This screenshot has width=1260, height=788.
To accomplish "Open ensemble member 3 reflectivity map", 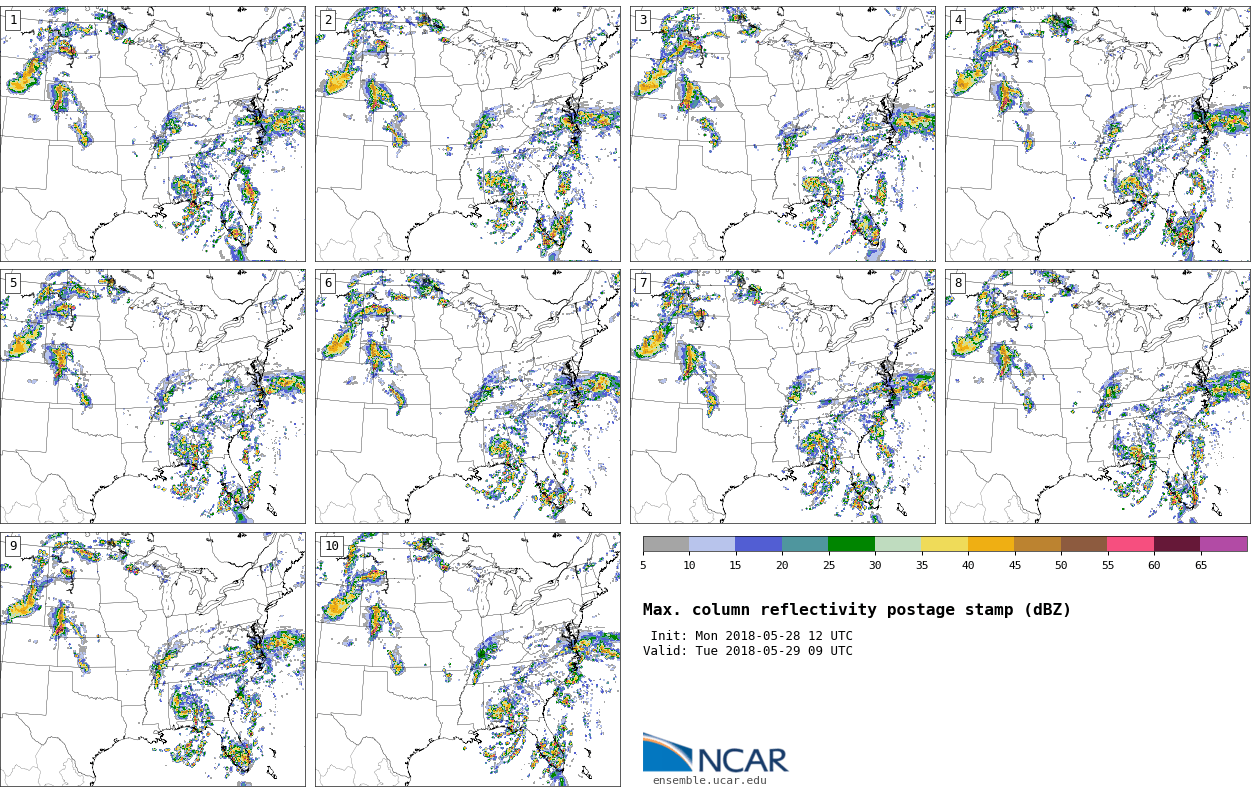I will [782, 134].
